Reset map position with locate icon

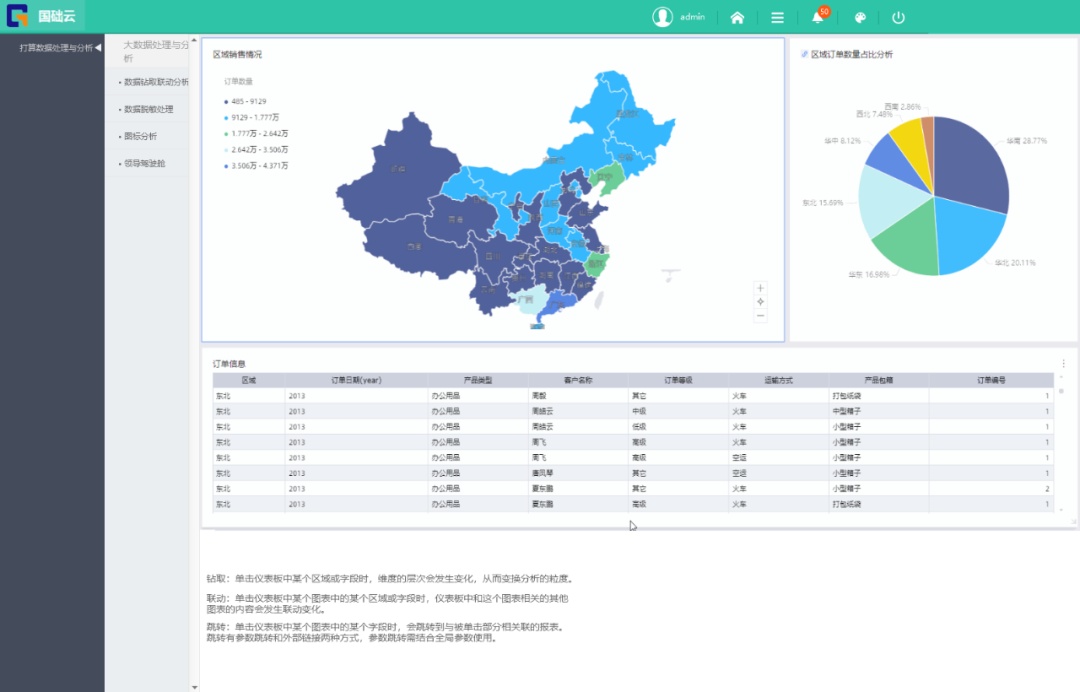[760, 302]
